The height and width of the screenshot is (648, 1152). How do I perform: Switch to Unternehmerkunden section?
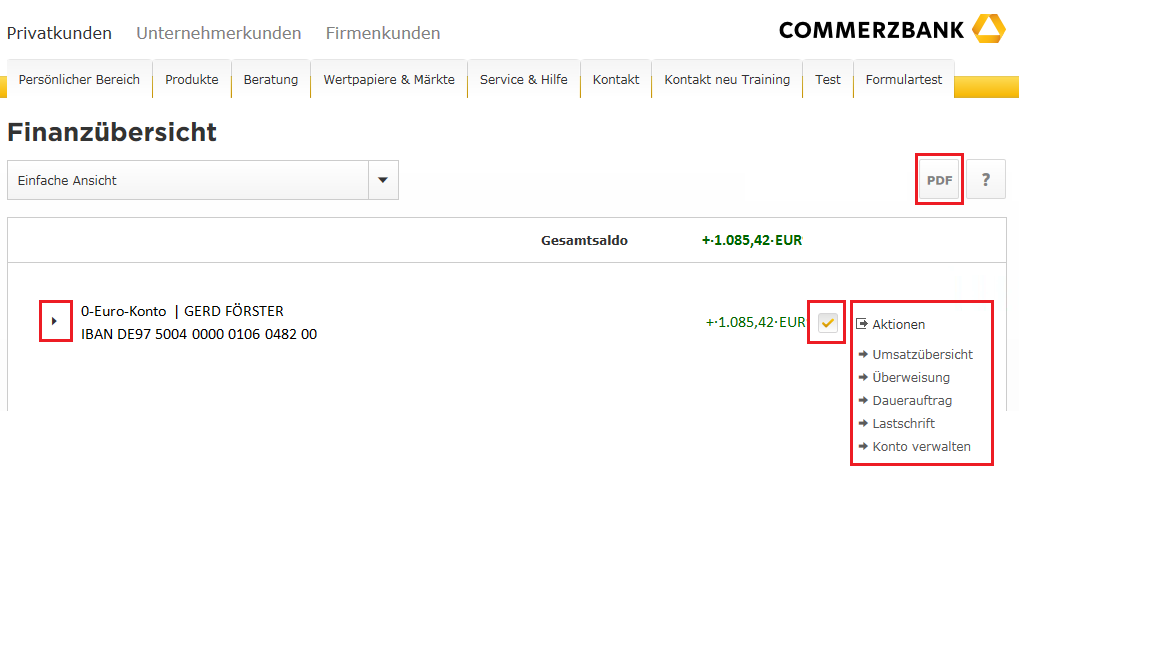(218, 33)
